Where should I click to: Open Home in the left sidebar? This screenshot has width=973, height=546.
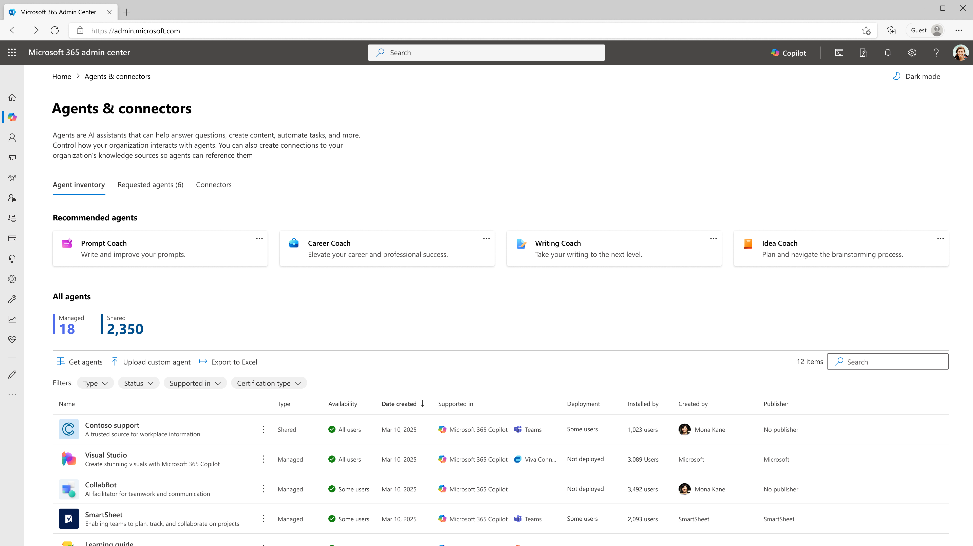tap(12, 97)
